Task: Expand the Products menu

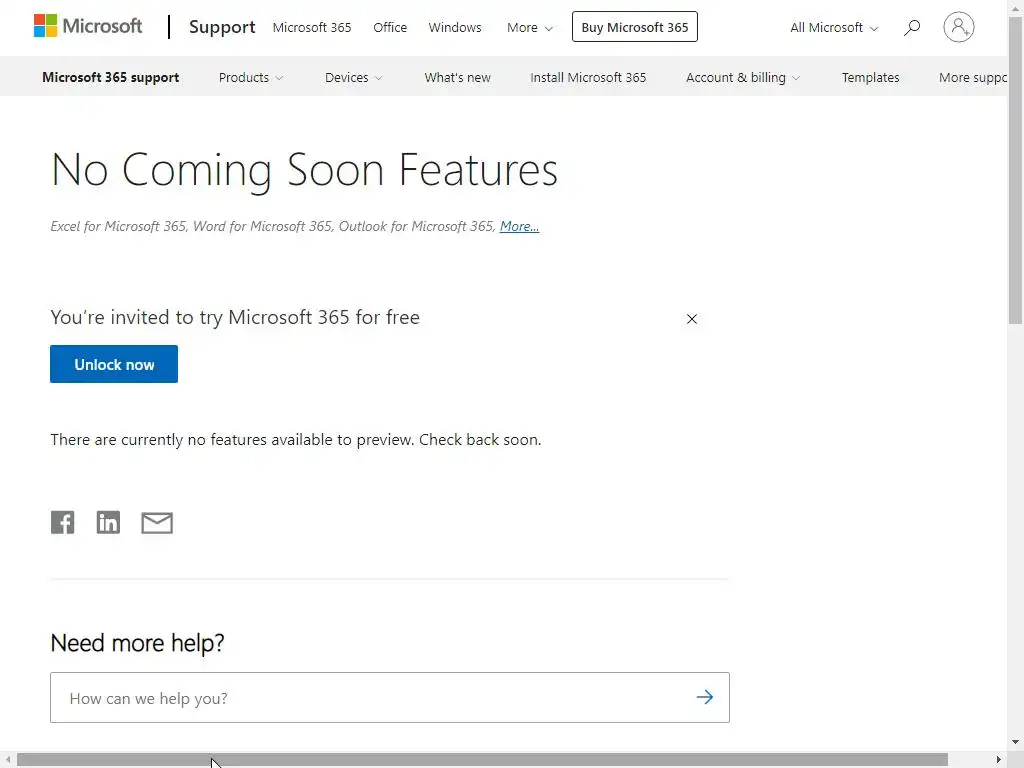Action: pos(251,77)
